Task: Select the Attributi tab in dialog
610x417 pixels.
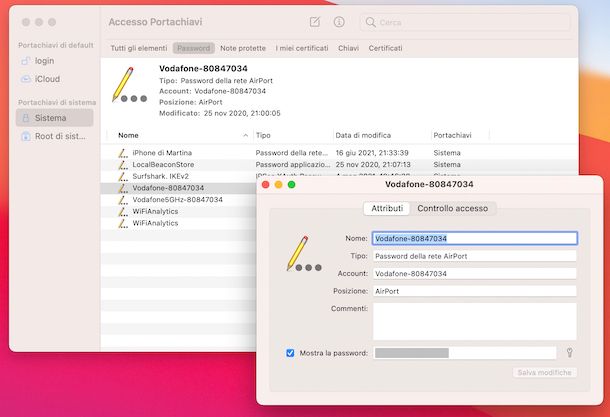Action: pos(387,208)
